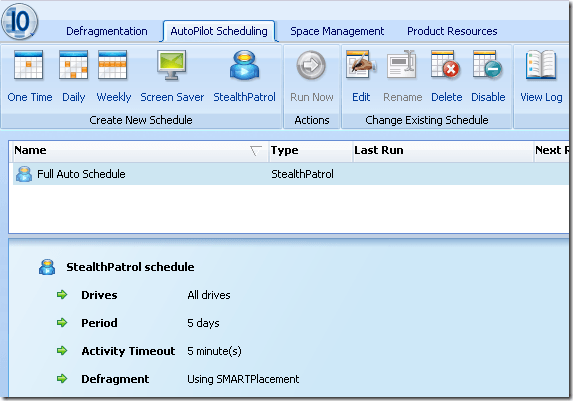The image size is (573, 401).
Task: Click the StealthPatrol type cell
Action: coord(302,174)
